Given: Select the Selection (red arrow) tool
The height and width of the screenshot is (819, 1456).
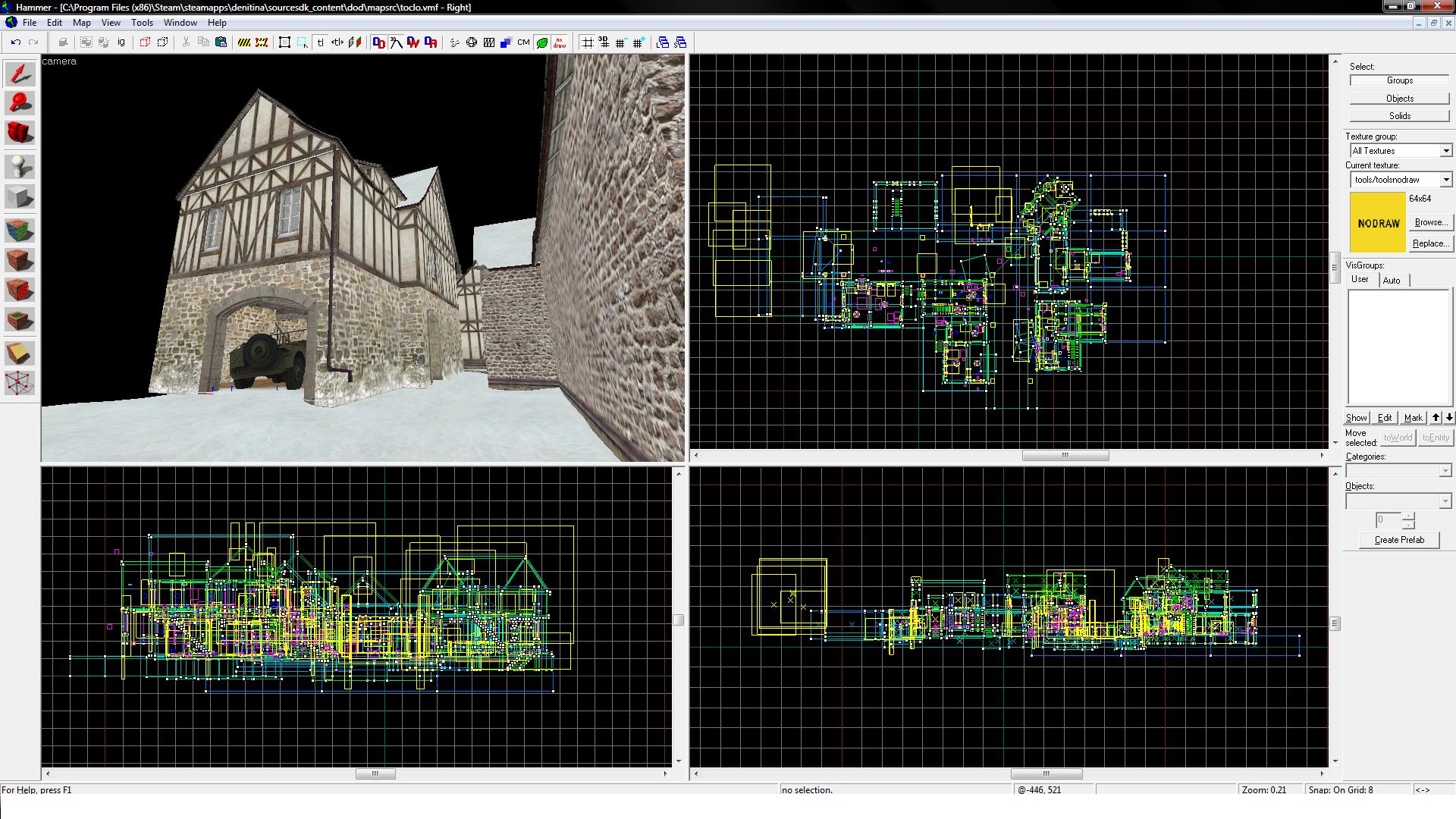Looking at the screenshot, I should pos(20,74).
